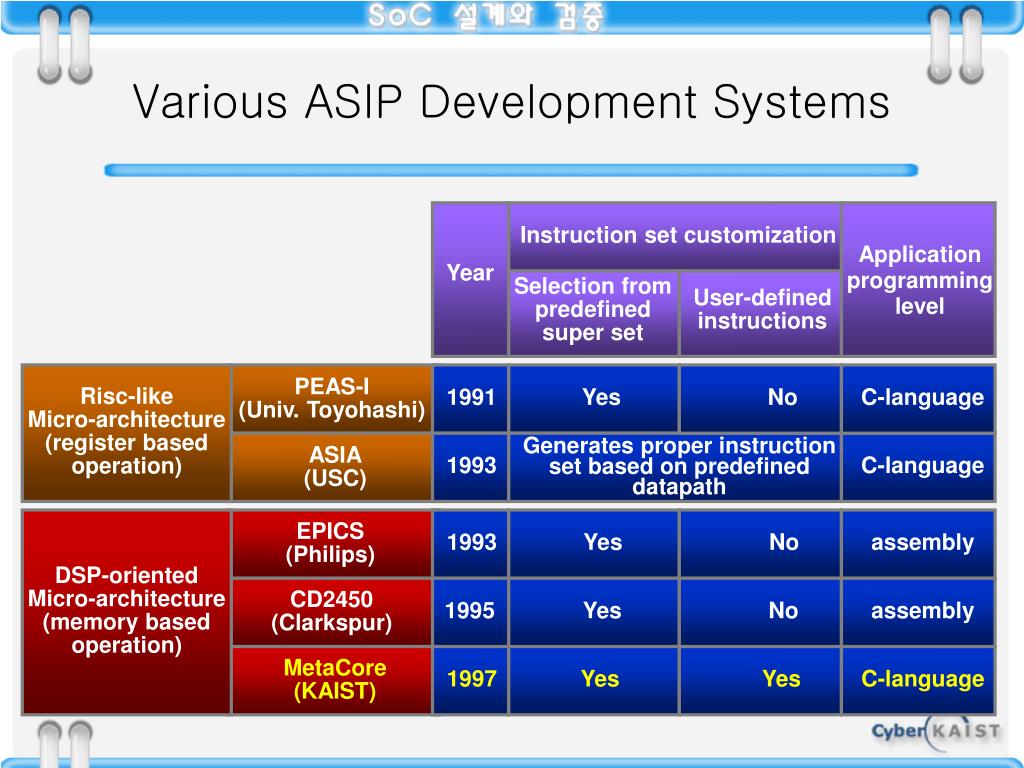Select the "PEAS-I (Univ. Toyohashi)" cell
This screenshot has height=768, width=1024.
[332, 398]
